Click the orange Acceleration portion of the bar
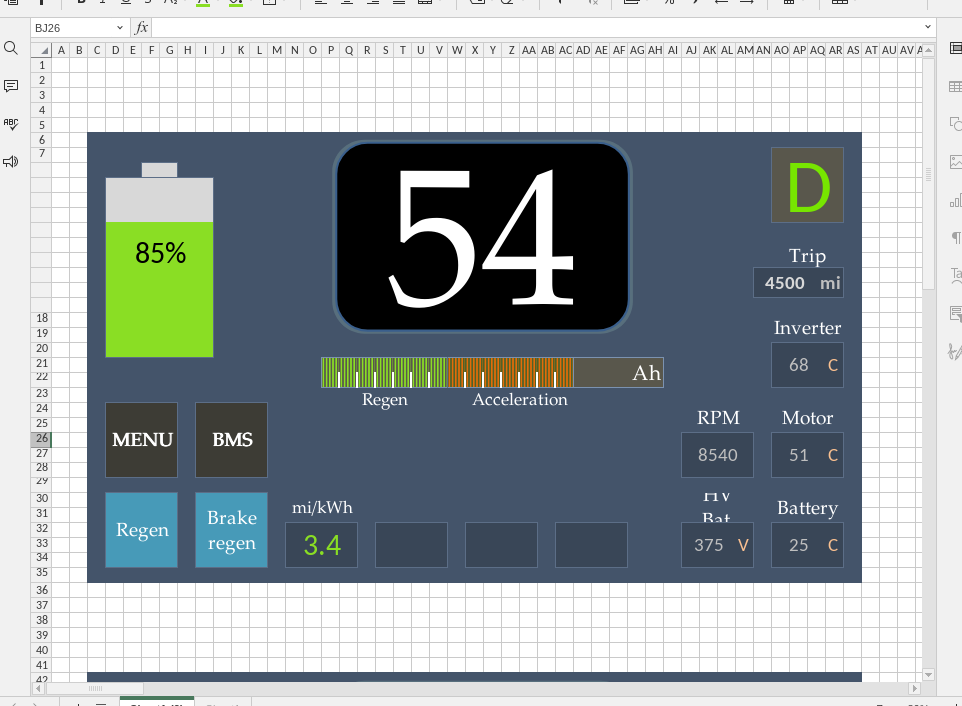This screenshot has height=706, width=962. (510, 372)
